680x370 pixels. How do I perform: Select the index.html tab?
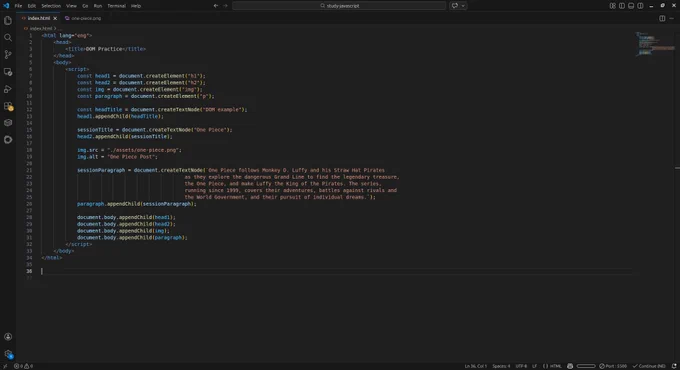[x=39, y=18]
